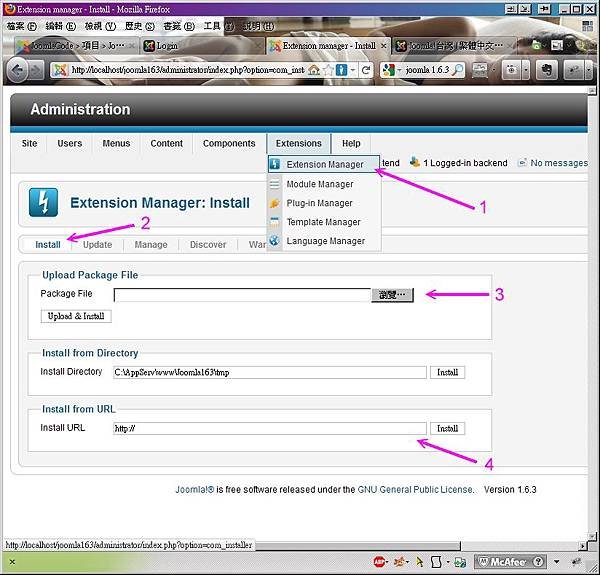Switch to the Login browser tab
The image size is (600, 575).
point(202,46)
